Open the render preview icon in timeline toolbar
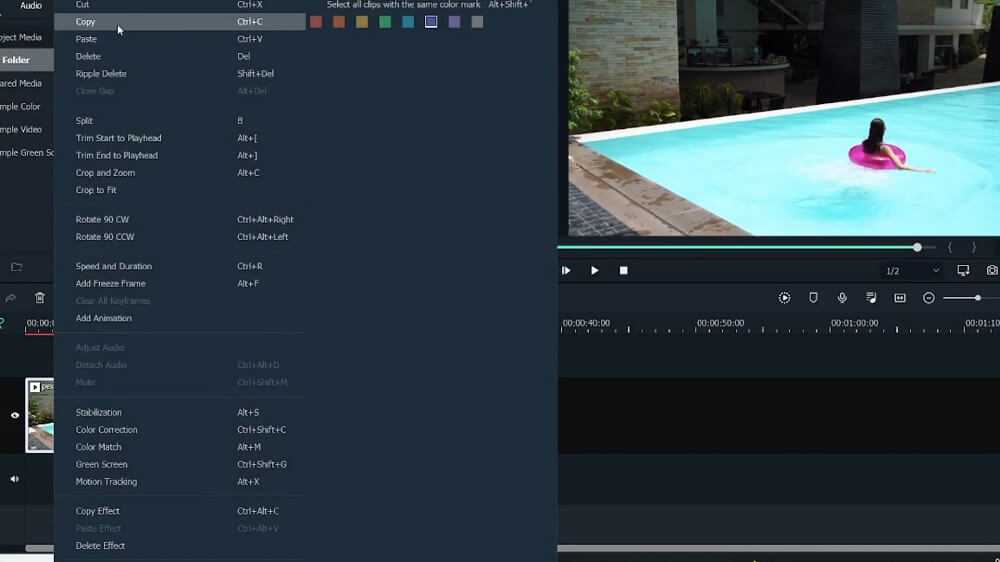The width and height of the screenshot is (1000, 562). point(784,298)
